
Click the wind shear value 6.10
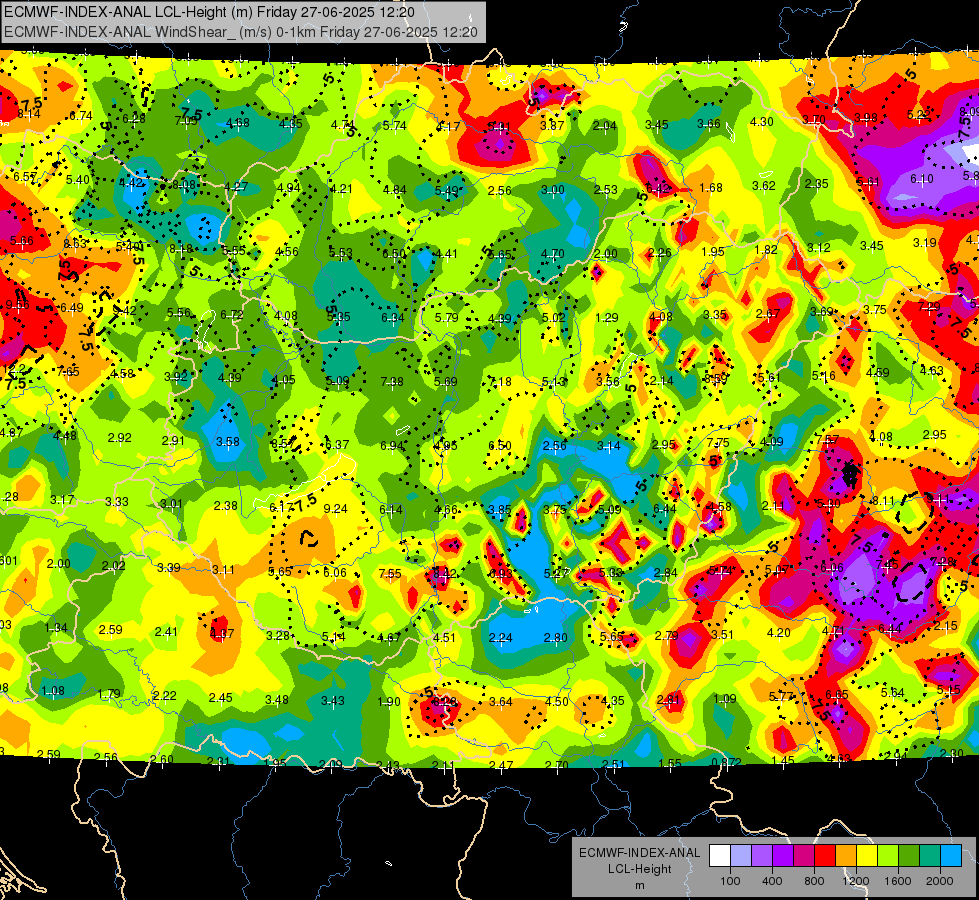pyautogui.click(x=922, y=179)
